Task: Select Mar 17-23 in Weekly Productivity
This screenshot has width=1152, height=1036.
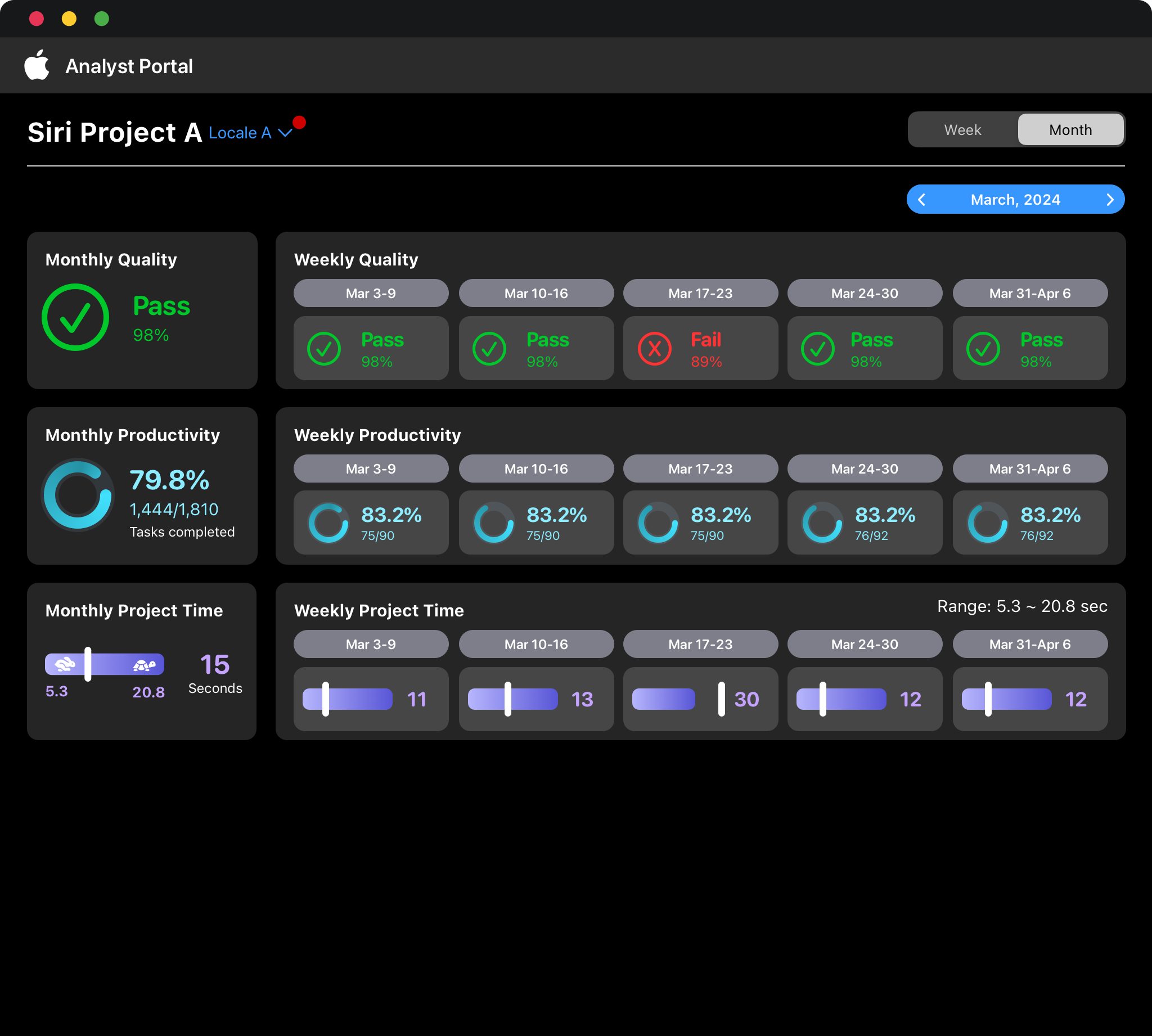Action: pos(701,469)
